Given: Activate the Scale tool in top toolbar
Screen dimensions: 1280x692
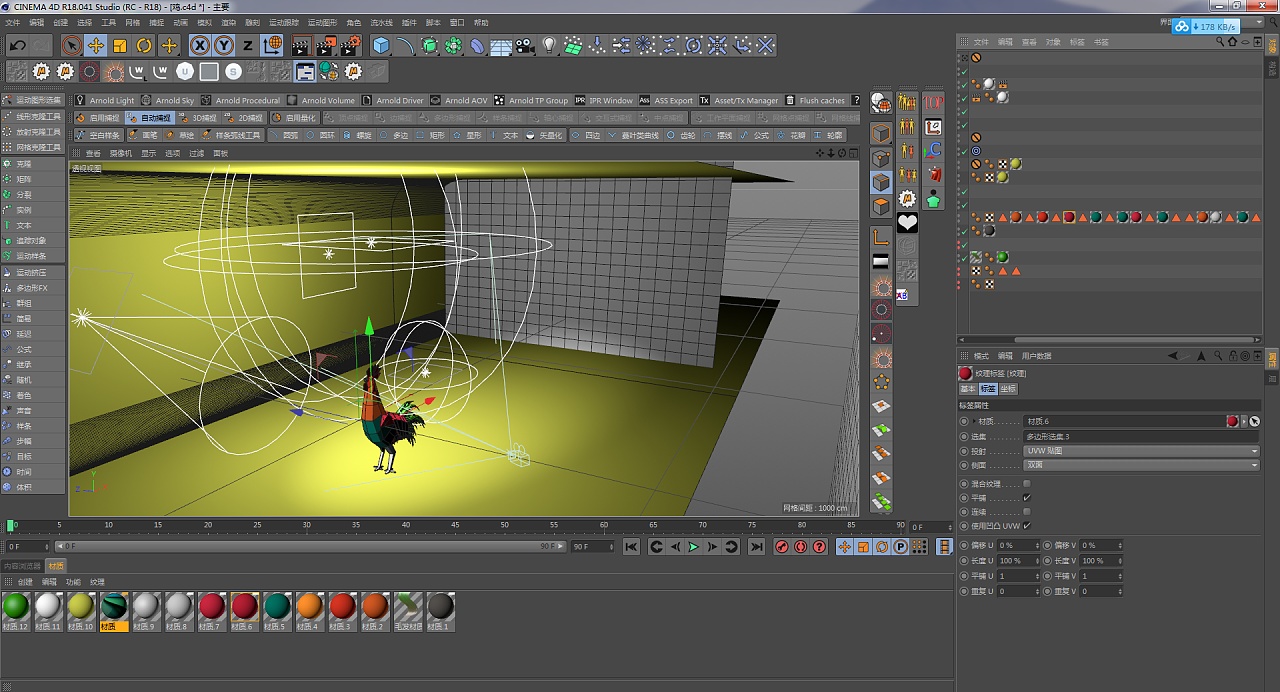Looking at the screenshot, I should 120,45.
